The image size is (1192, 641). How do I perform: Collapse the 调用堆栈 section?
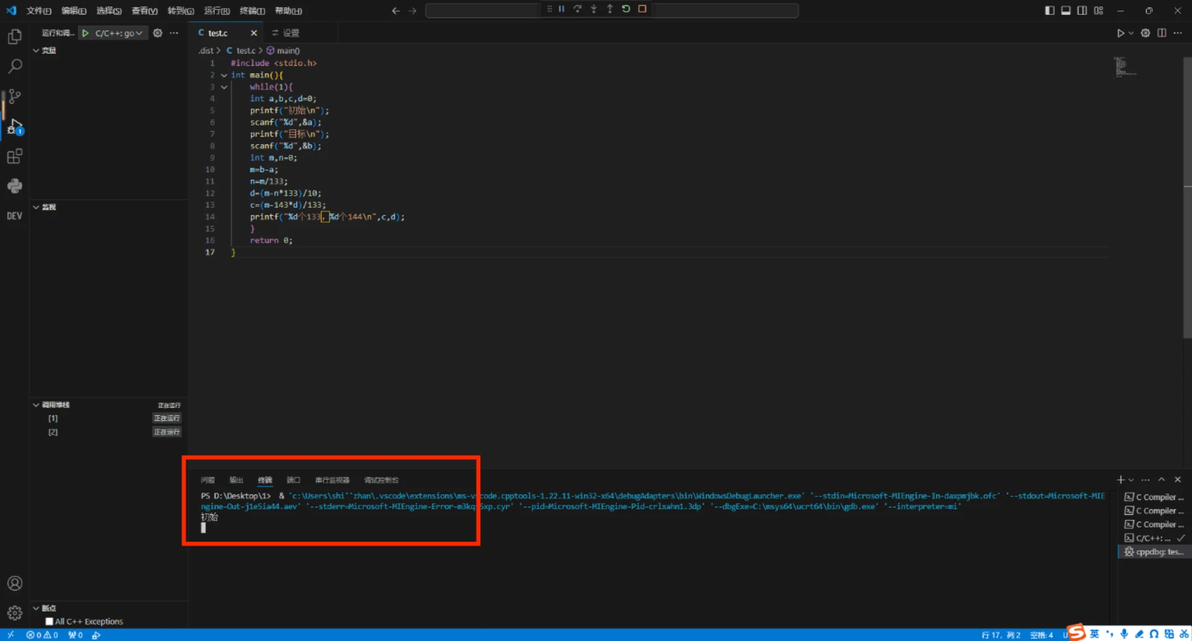click(x=36, y=405)
